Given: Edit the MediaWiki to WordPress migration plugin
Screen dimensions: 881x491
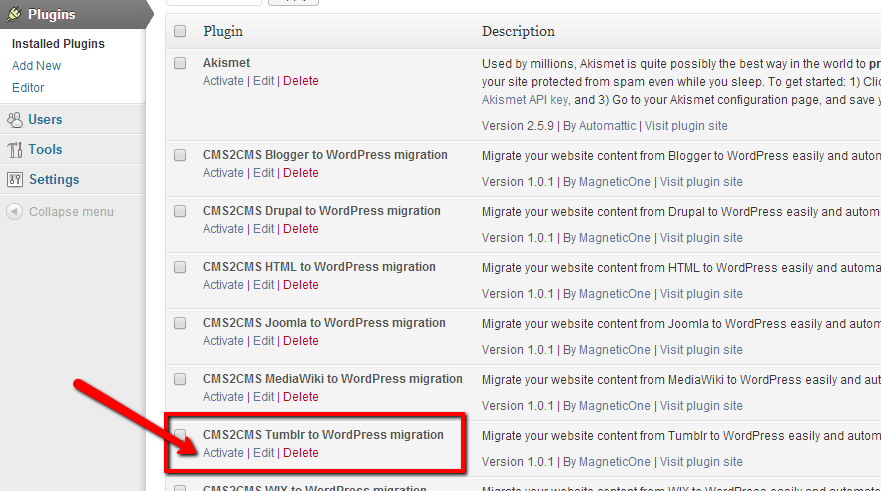Looking at the screenshot, I should pyautogui.click(x=264, y=397).
